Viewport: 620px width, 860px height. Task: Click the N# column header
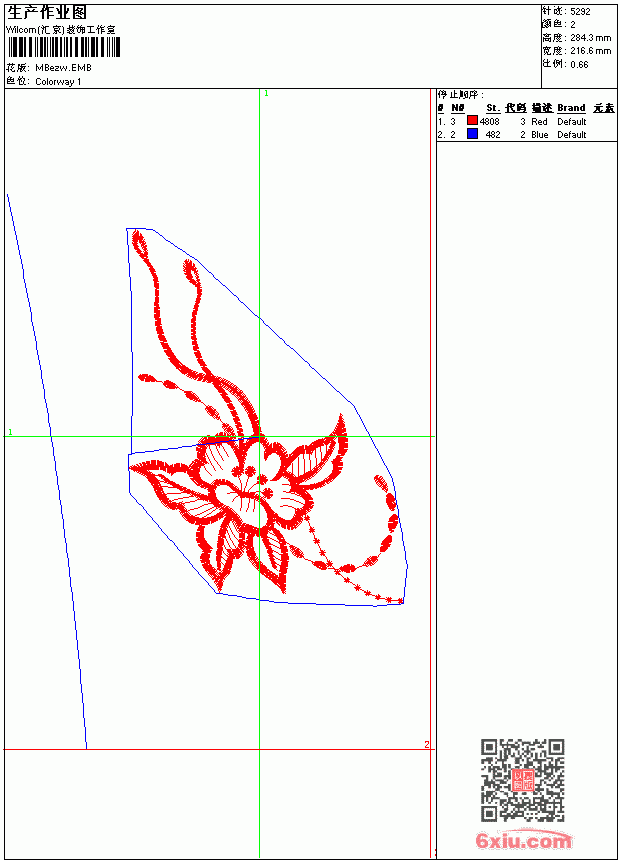[458, 108]
